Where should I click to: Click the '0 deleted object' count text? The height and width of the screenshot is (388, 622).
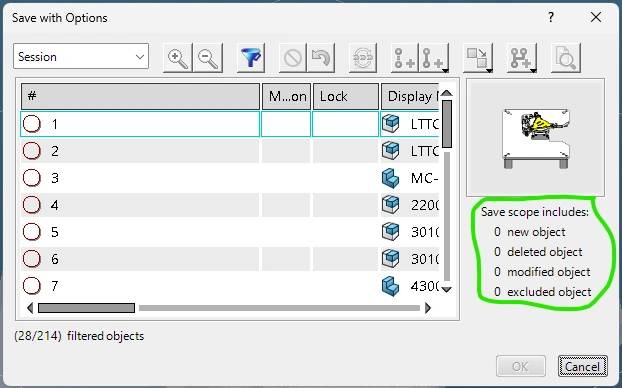[x=538, y=252]
